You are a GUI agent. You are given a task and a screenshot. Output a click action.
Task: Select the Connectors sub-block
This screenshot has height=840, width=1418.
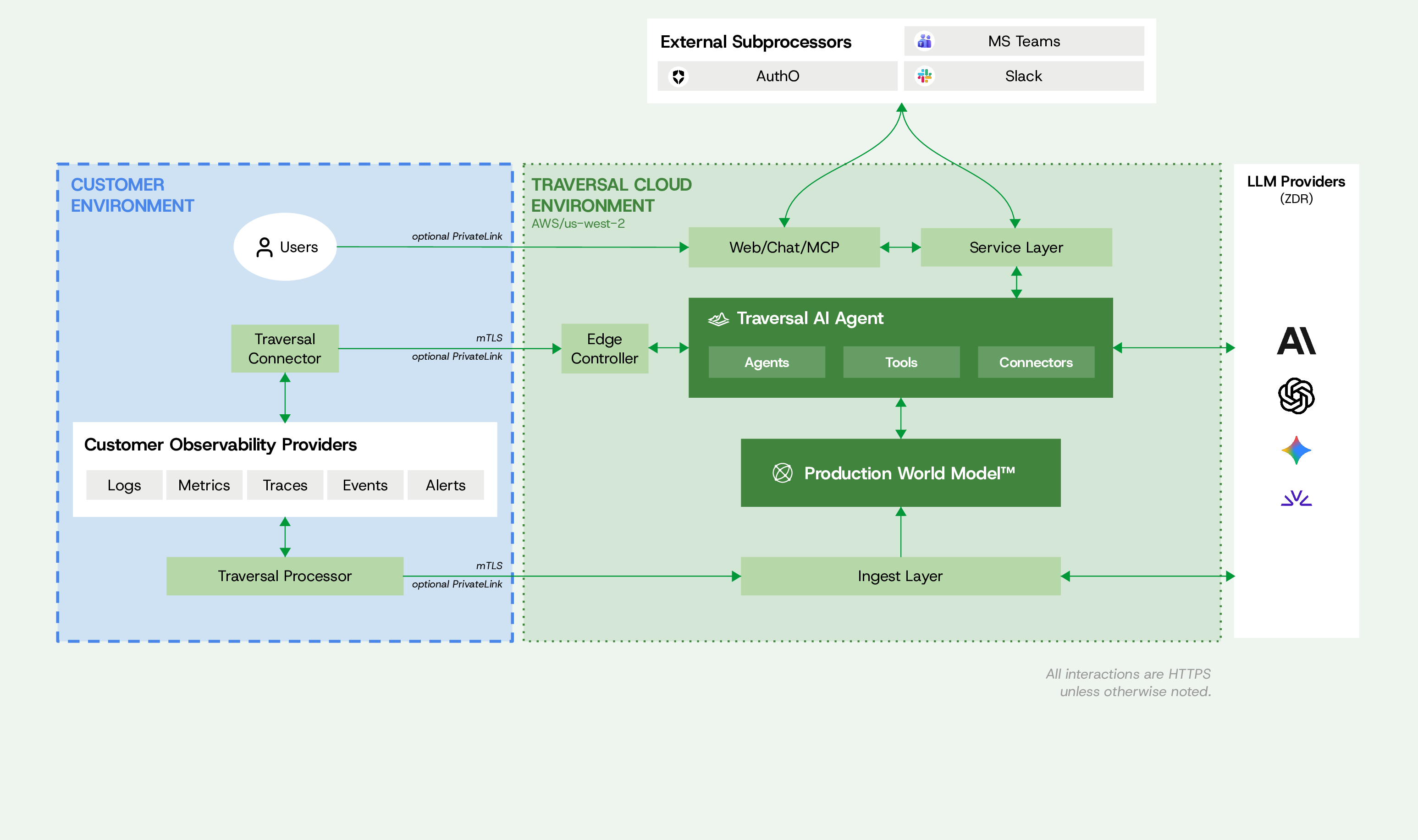click(x=1036, y=362)
